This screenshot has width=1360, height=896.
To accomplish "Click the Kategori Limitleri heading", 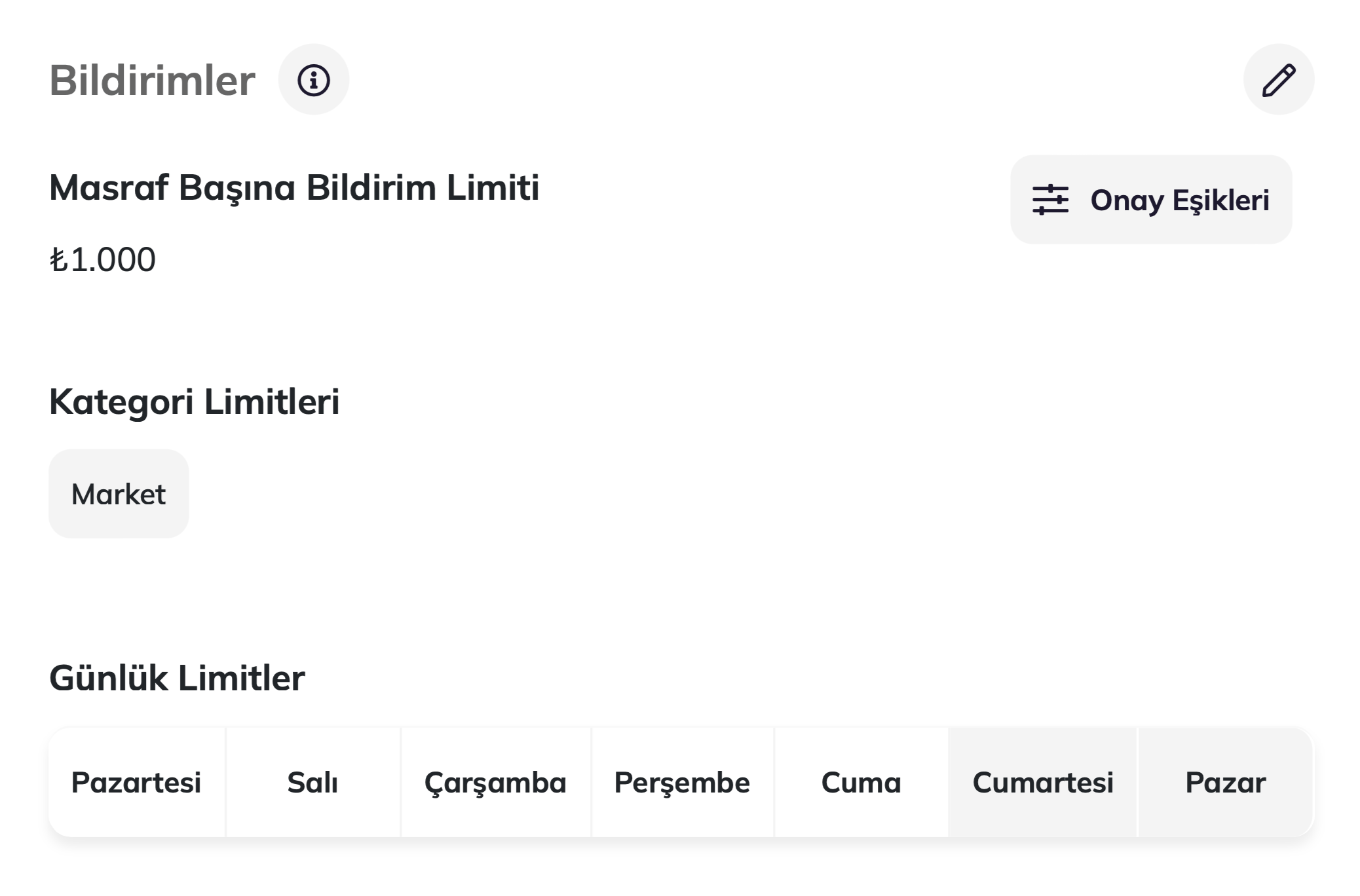I will pos(194,401).
